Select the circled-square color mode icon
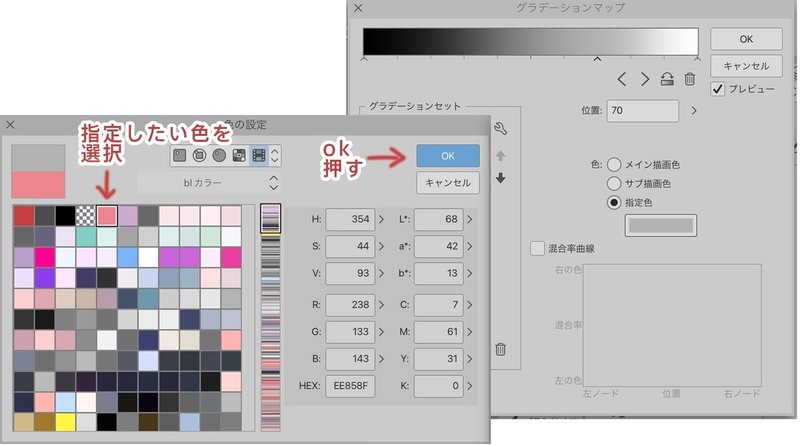The image size is (800, 445). 199,155
